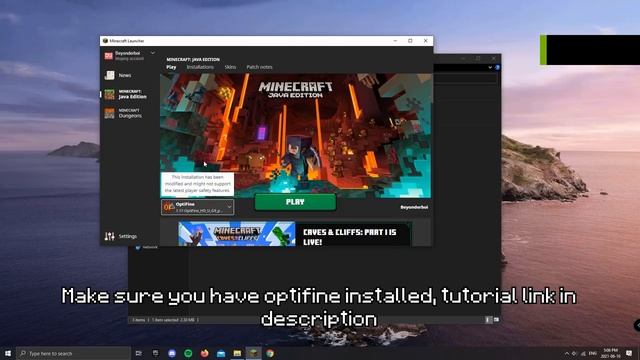Open the Caves & Cliffs news thumbnail

click(x=237, y=234)
